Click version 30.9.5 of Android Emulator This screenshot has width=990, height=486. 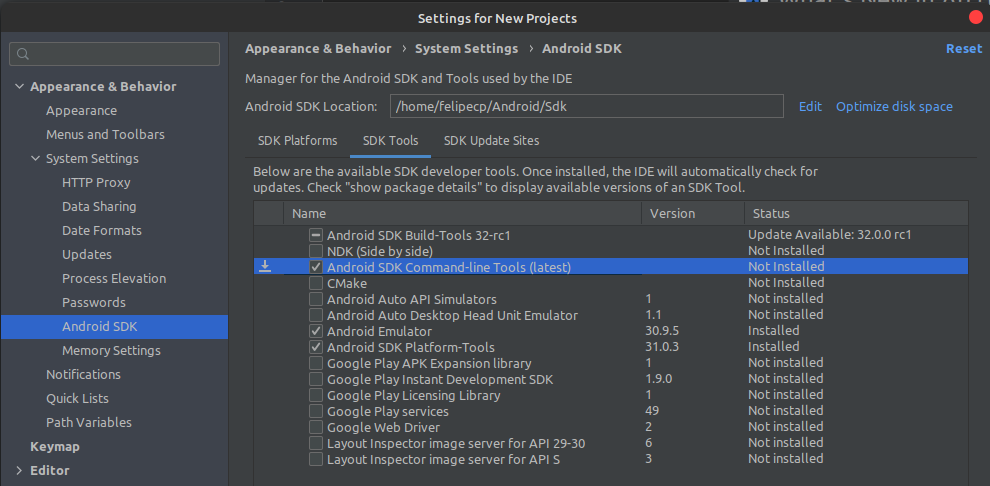pyautogui.click(x=663, y=331)
